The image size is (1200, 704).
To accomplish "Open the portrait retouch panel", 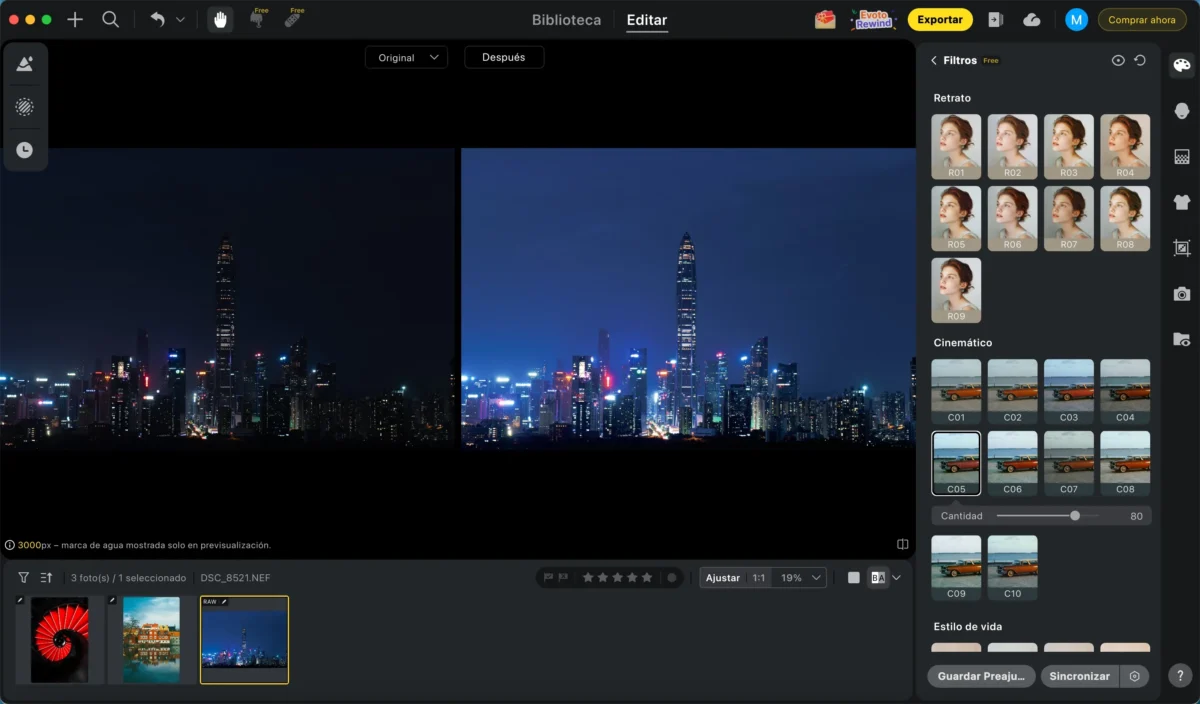I will click(x=1181, y=111).
